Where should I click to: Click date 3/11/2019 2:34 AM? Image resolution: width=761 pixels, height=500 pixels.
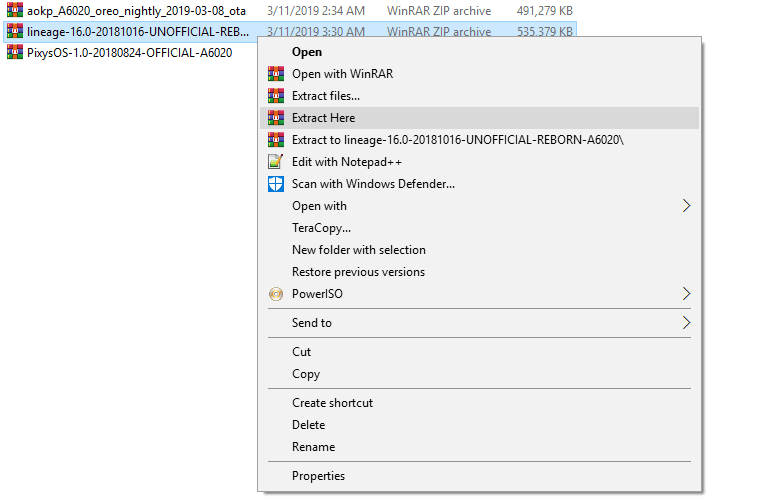[316, 11]
